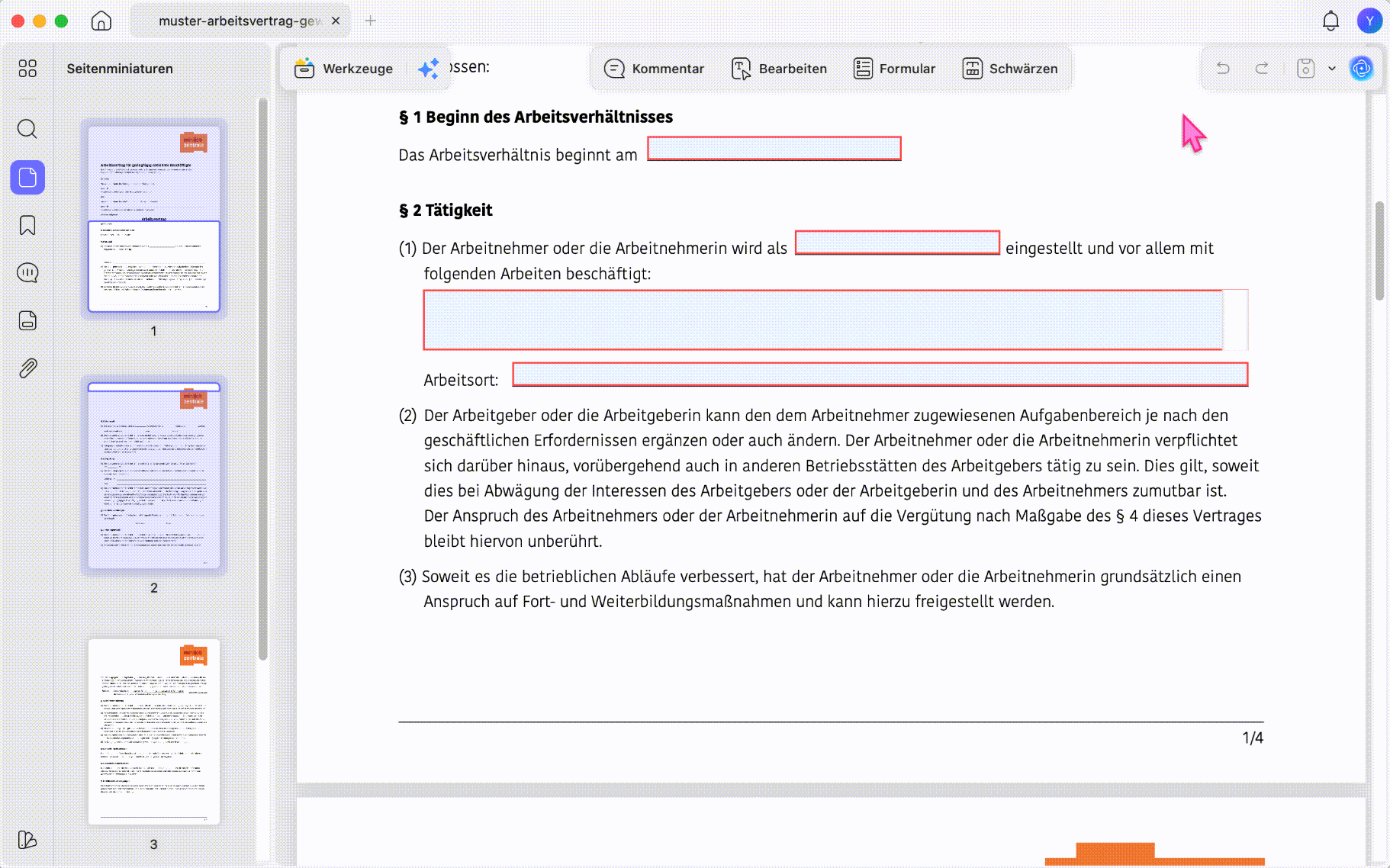This screenshot has height=868, width=1390.
Task: Click the '§ 2 Tätigkeit' heading
Action: click(x=446, y=210)
